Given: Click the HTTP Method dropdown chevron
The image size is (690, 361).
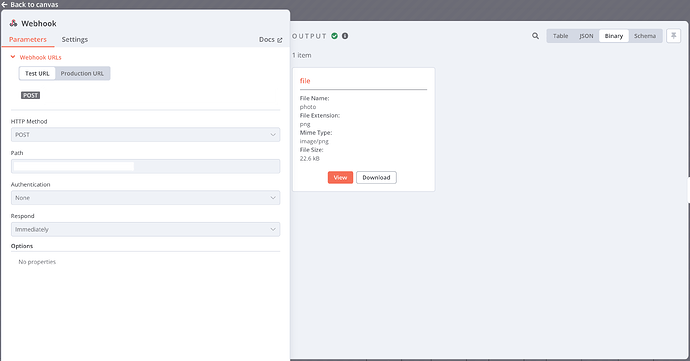Looking at the screenshot, I should [x=273, y=135].
